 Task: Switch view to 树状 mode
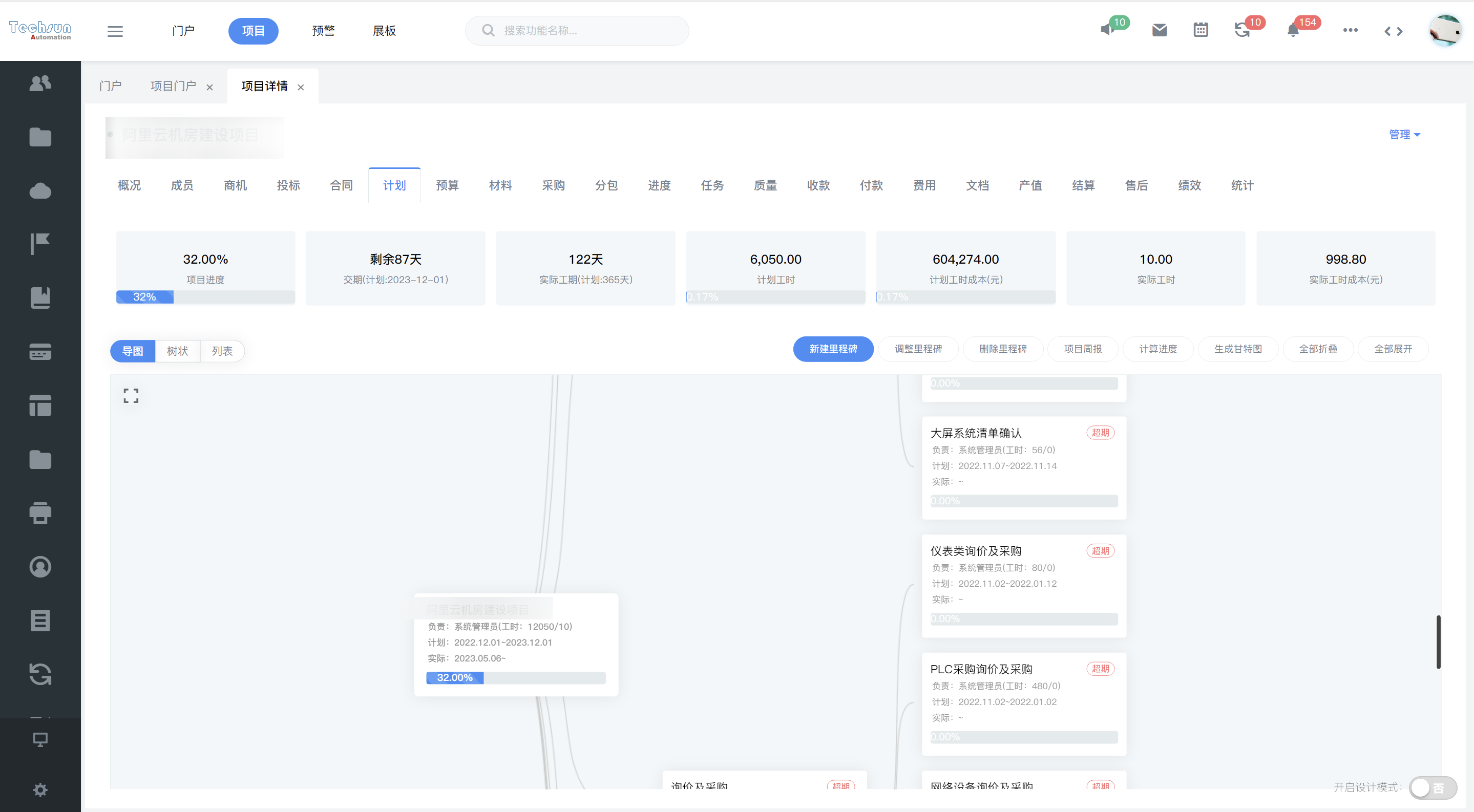(177, 351)
